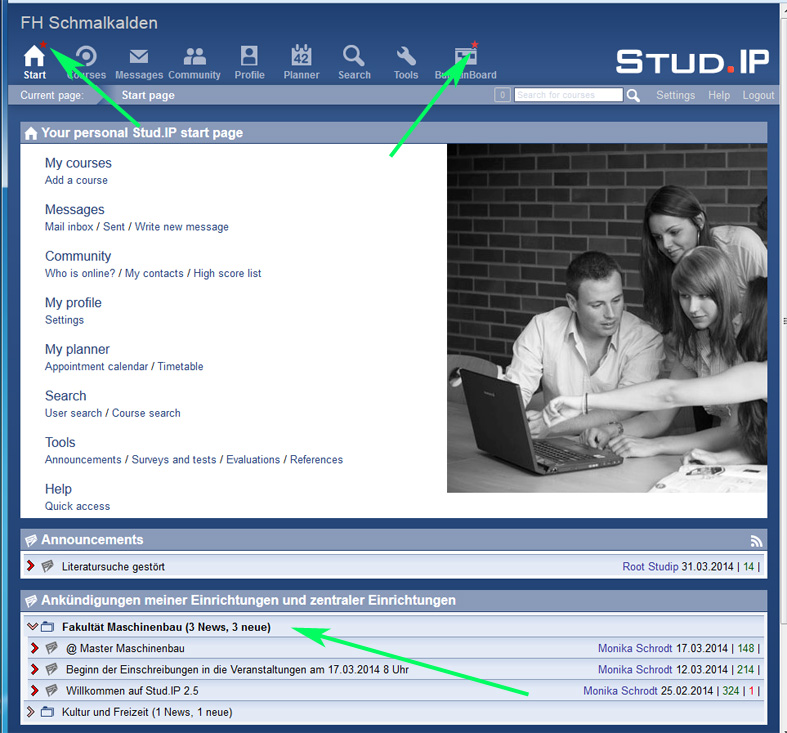Open the Community people icon
The image size is (787, 733).
(x=194, y=57)
